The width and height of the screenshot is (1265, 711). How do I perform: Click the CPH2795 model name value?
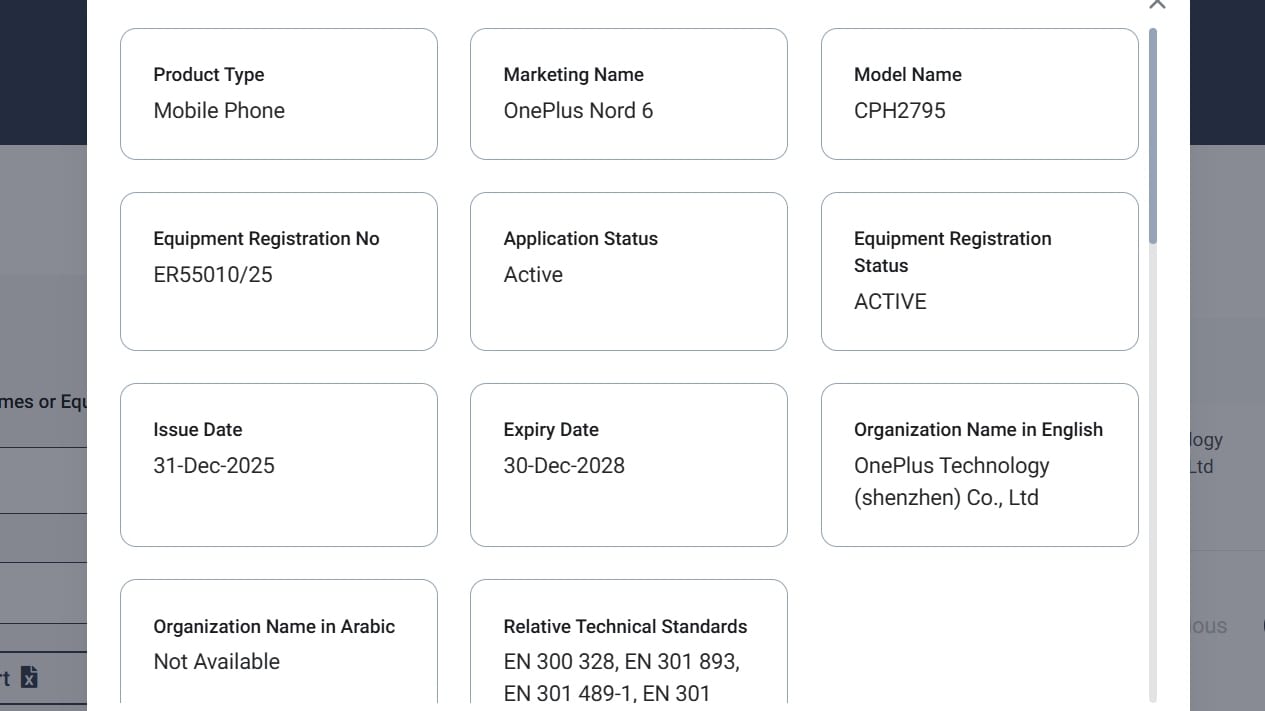(x=899, y=111)
